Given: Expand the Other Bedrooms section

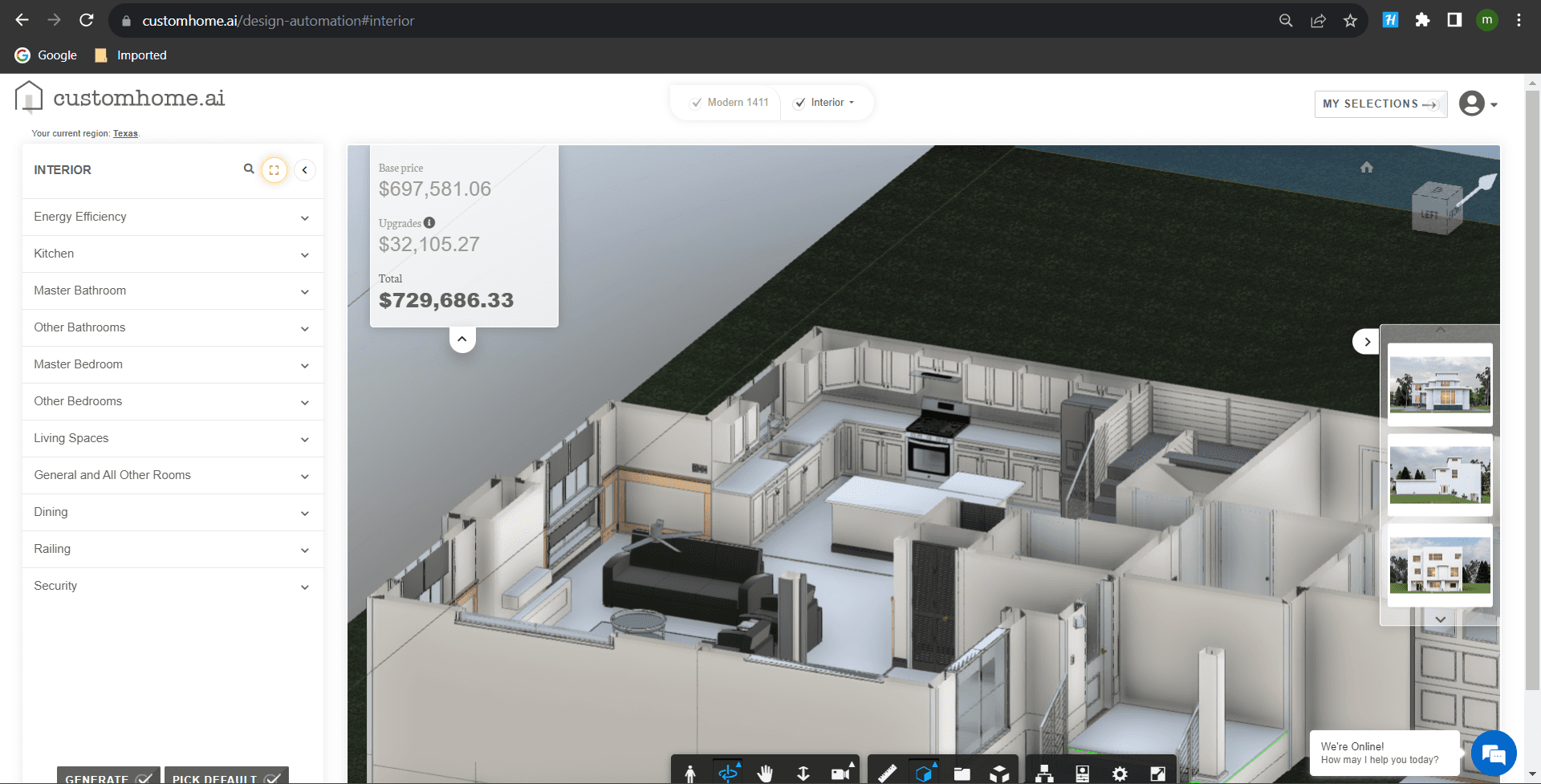Looking at the screenshot, I should click(x=173, y=401).
